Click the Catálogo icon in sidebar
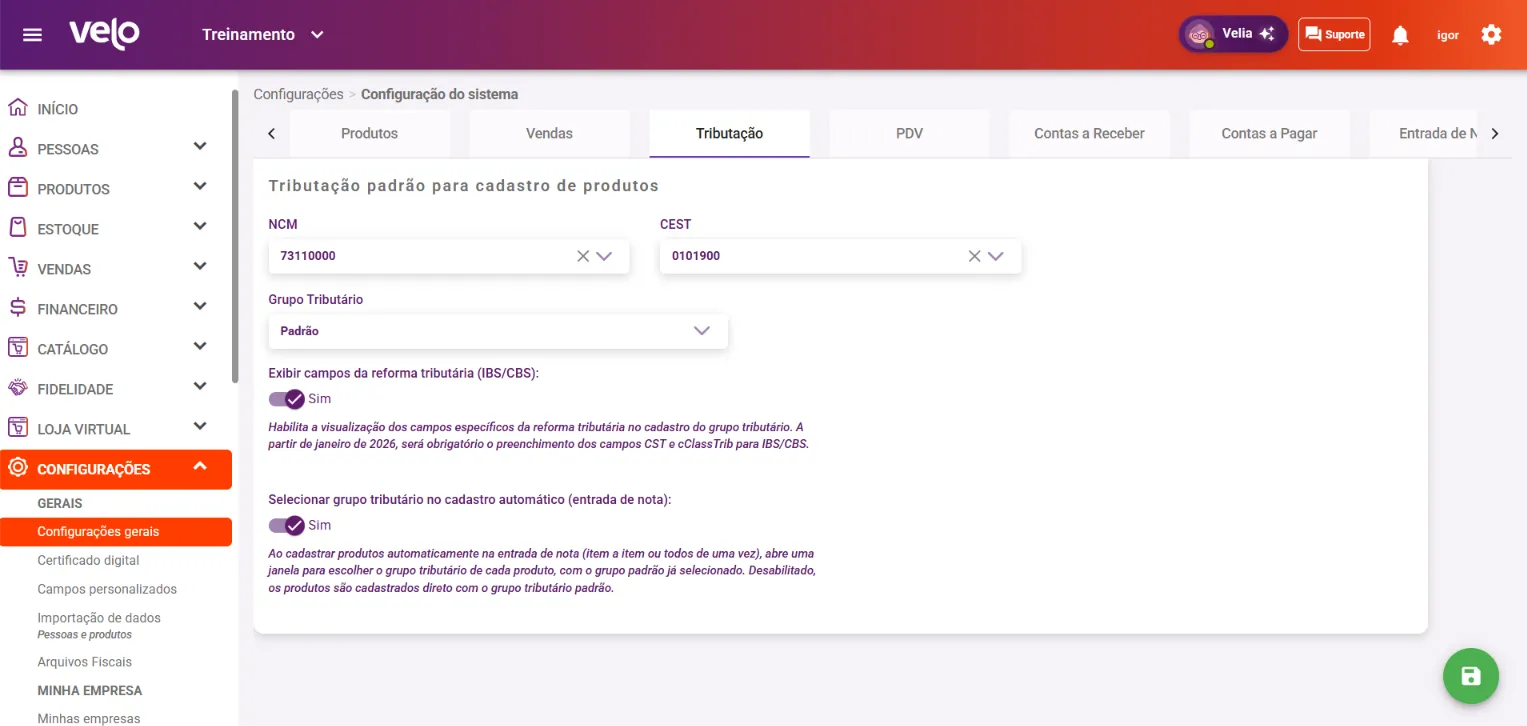 (x=17, y=348)
